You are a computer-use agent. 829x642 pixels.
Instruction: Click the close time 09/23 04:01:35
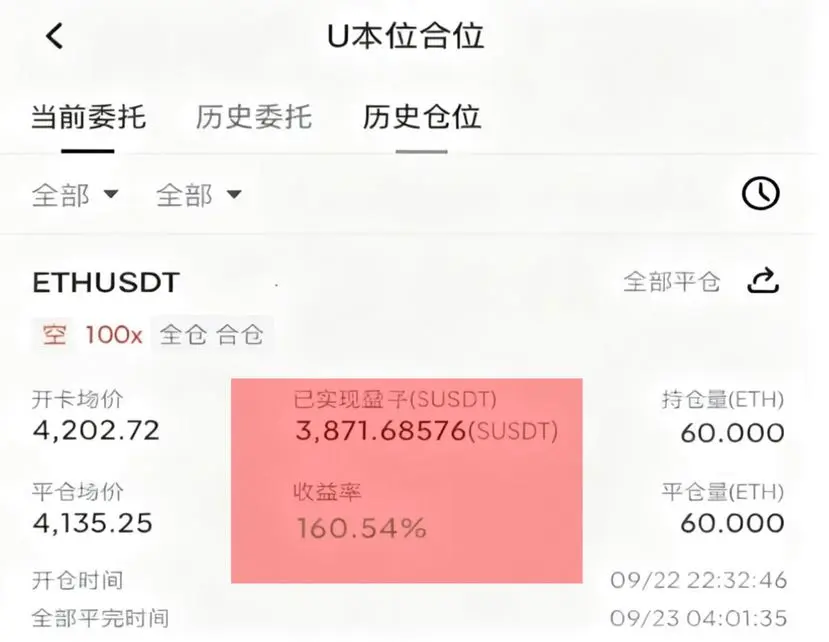(698, 618)
